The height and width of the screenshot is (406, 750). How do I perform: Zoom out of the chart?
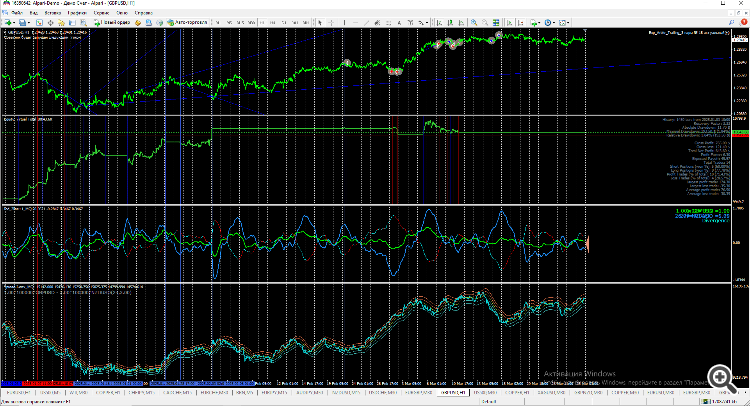pos(485,22)
